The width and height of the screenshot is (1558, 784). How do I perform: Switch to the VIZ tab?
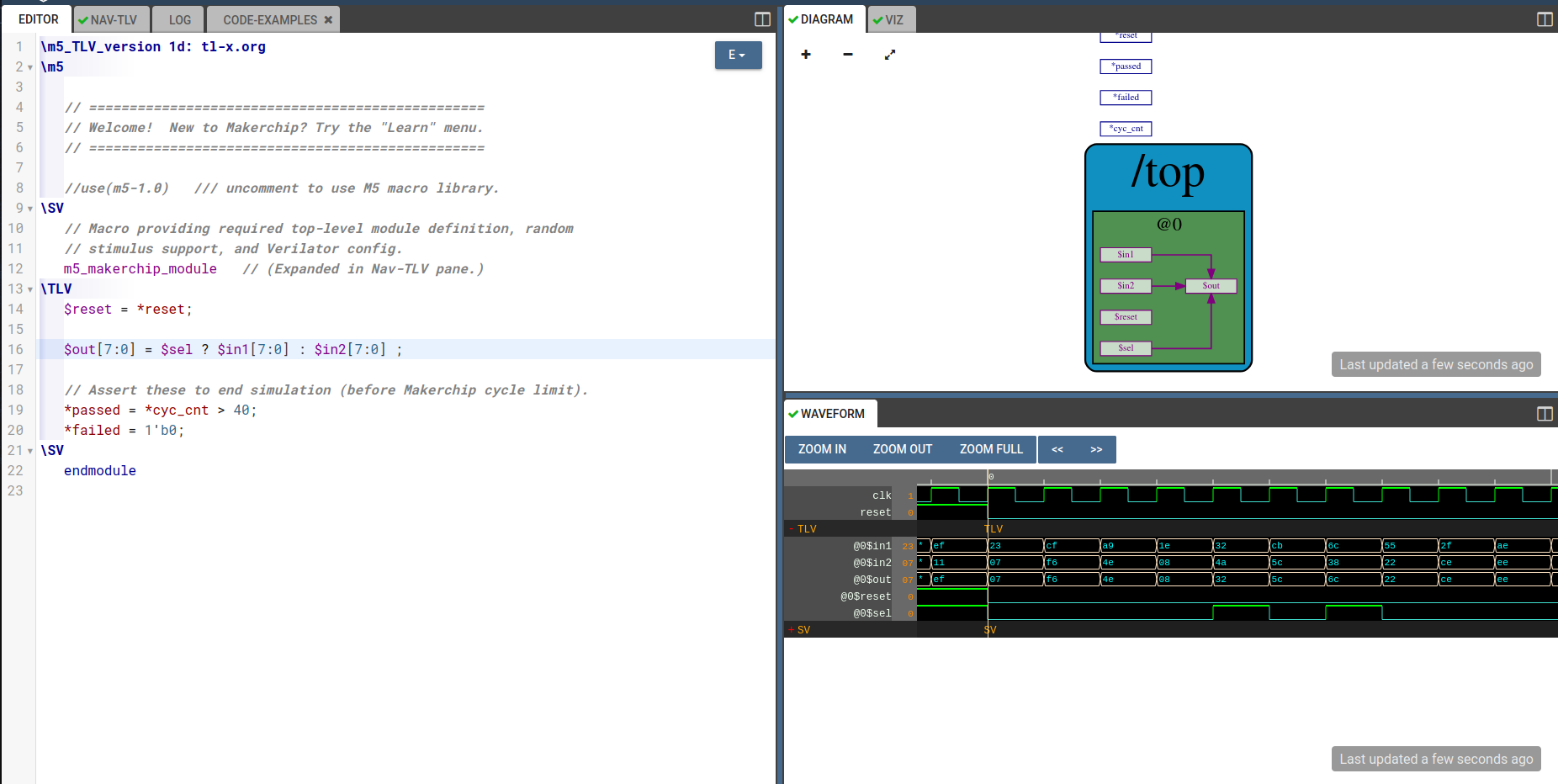[x=892, y=19]
